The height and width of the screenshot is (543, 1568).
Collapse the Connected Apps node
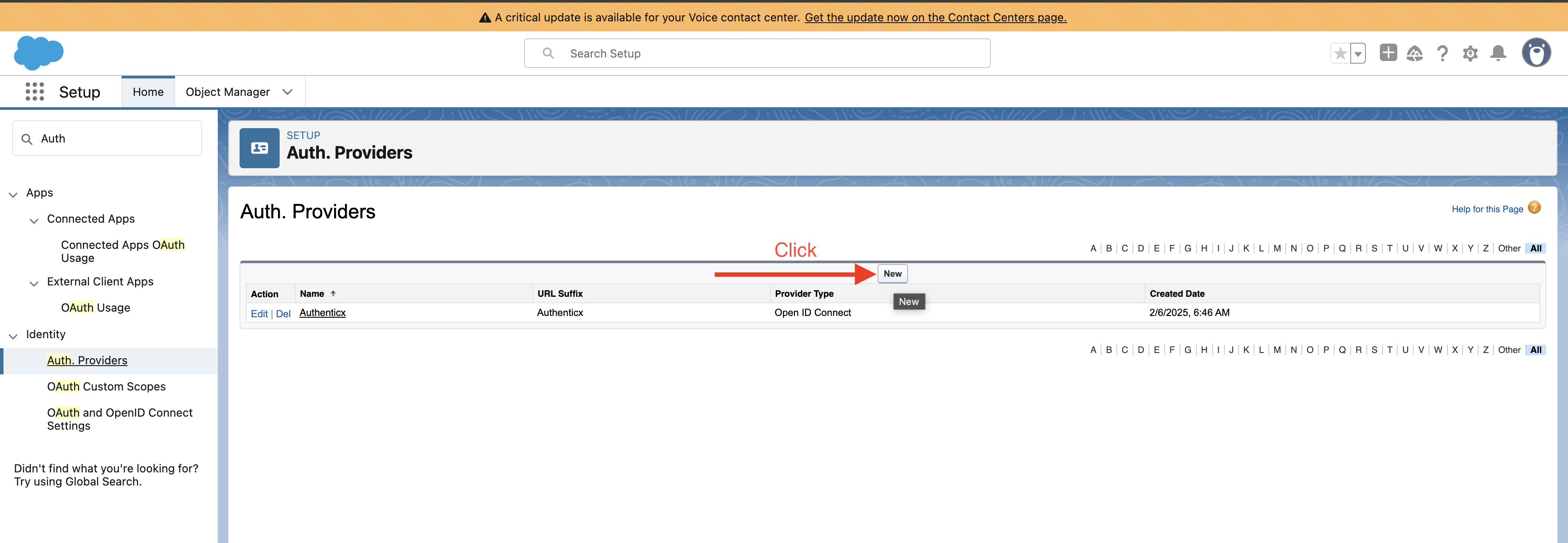point(34,221)
